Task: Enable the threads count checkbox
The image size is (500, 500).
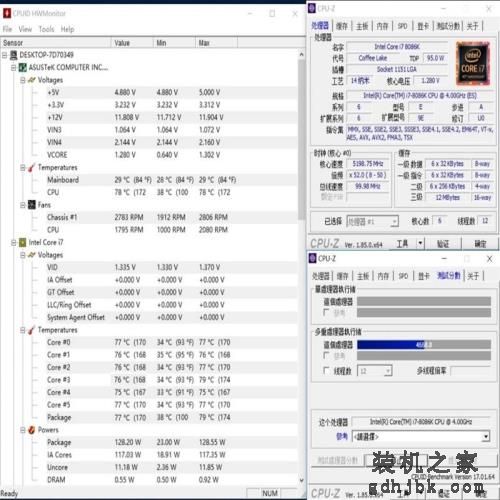Action: coord(326,371)
